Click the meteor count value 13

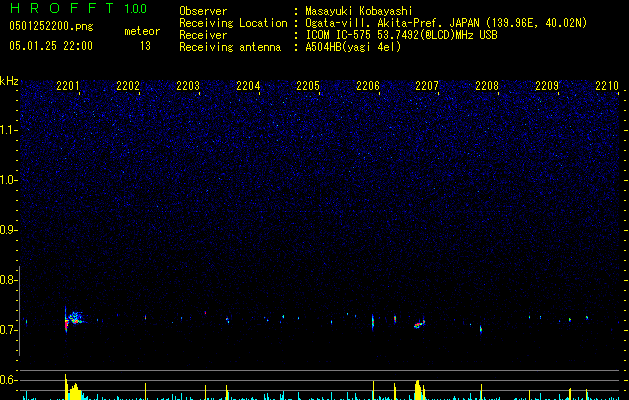point(145,46)
